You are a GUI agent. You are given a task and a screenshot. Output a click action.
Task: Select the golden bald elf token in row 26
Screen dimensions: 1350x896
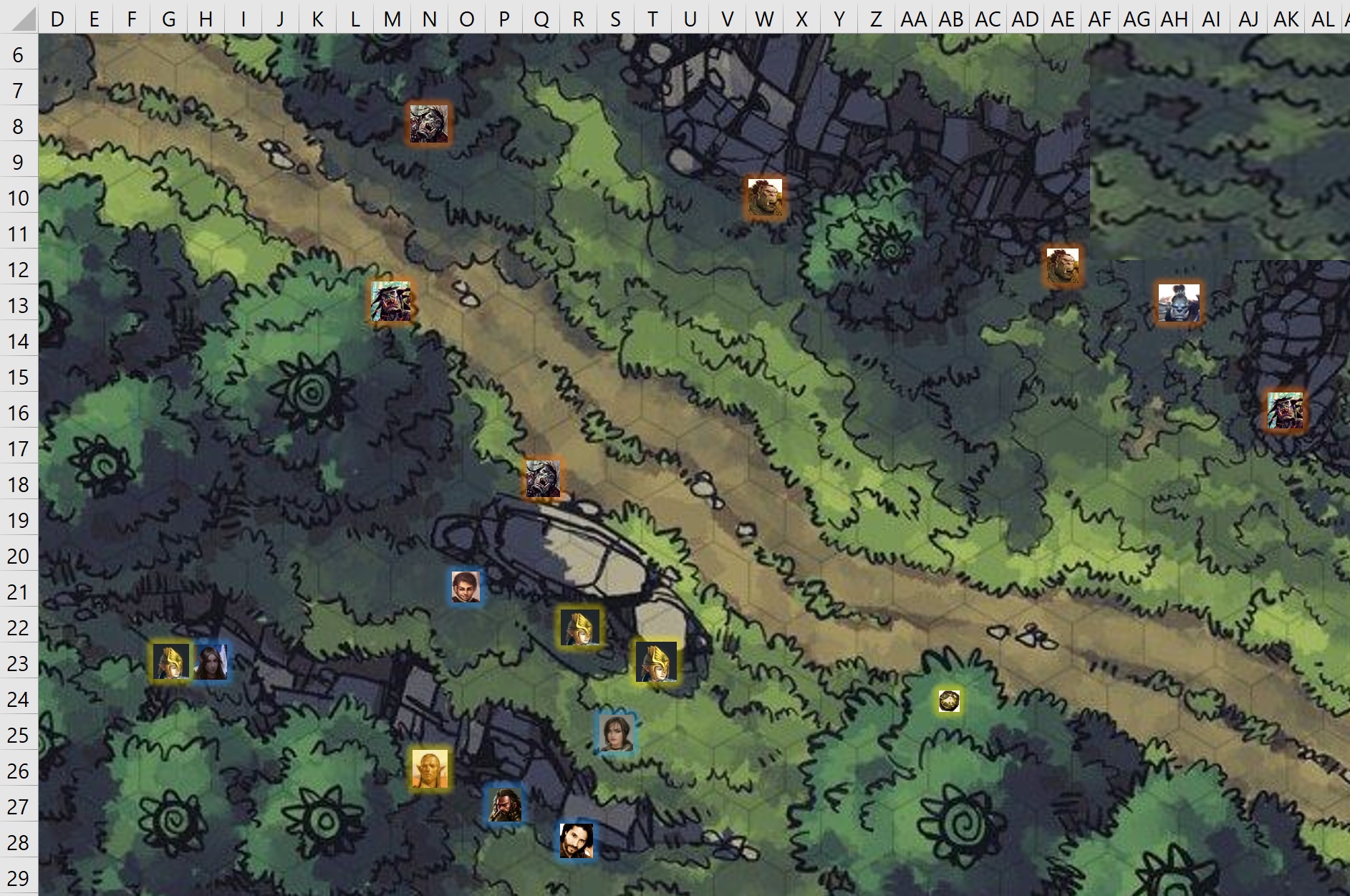(430, 769)
